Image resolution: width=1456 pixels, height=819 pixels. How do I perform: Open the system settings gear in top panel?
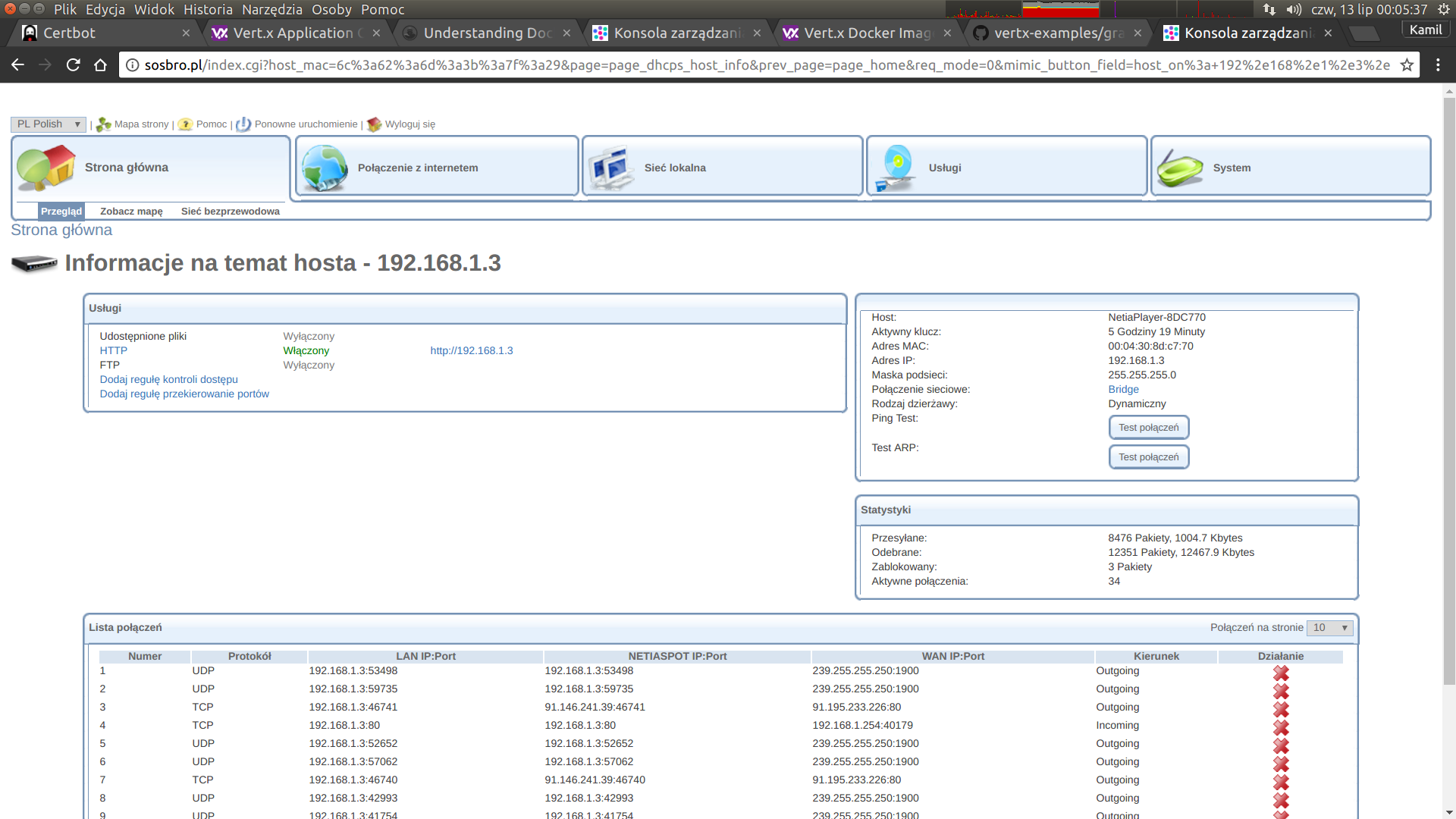tap(1444, 10)
